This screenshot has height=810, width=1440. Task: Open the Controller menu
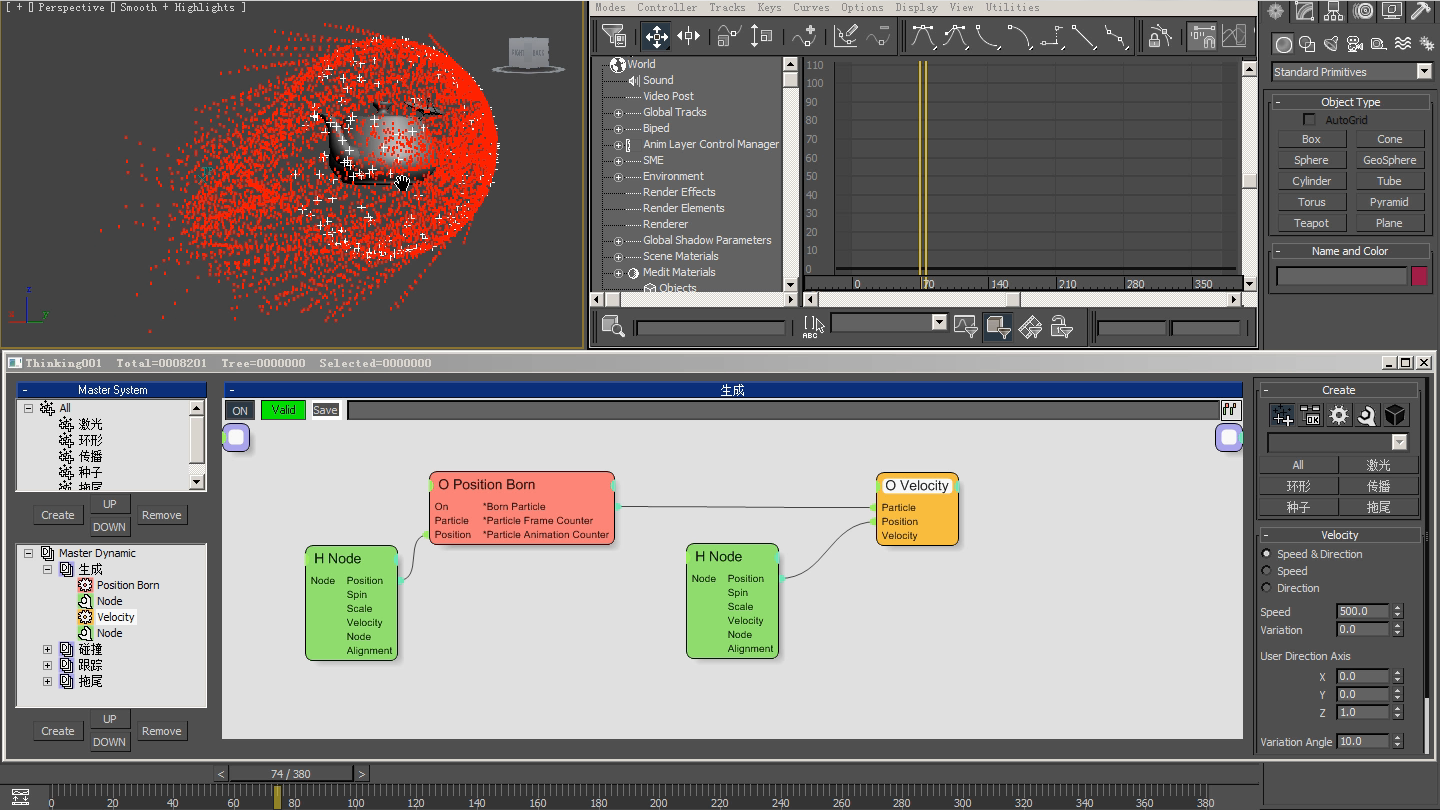667,7
